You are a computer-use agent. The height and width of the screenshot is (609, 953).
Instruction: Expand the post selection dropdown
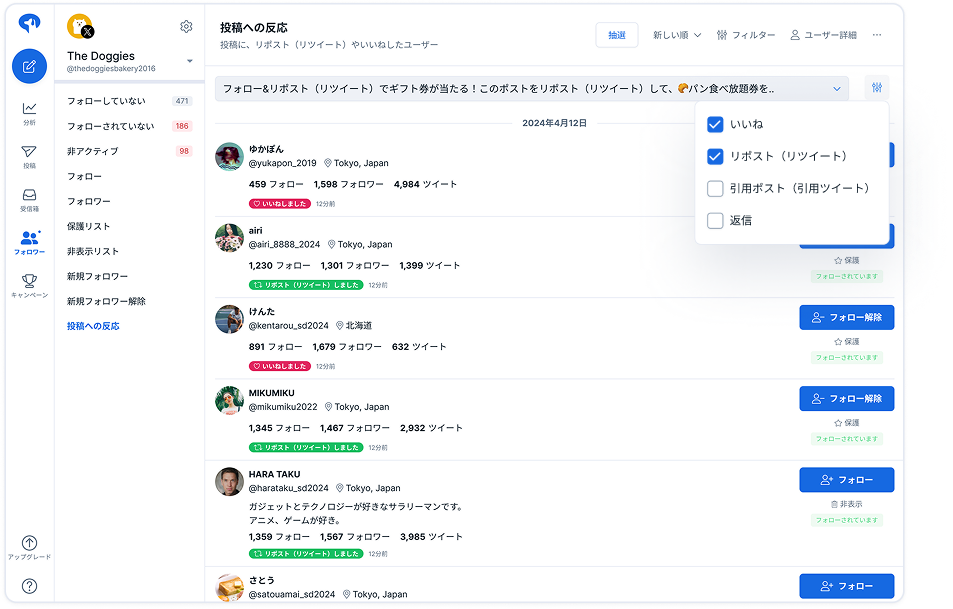coord(531,89)
